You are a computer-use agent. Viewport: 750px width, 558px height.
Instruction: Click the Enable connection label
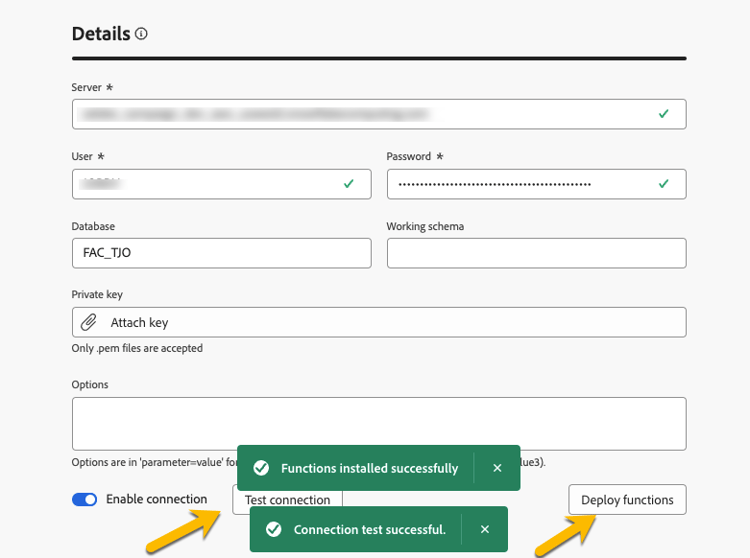tap(156, 499)
